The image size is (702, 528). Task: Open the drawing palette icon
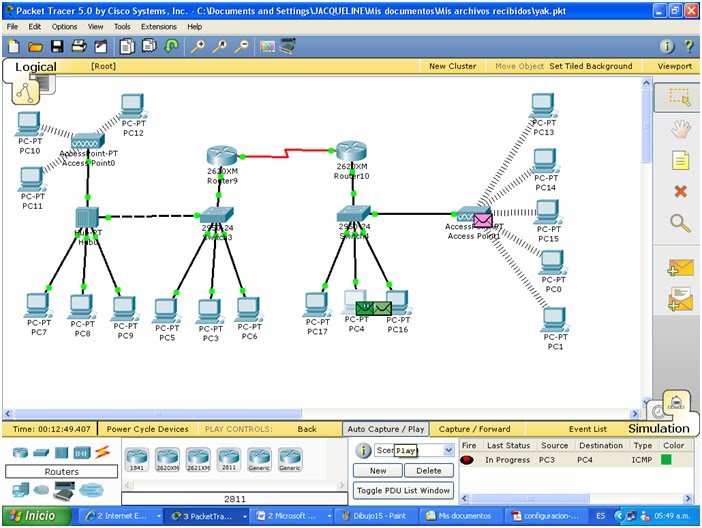[267, 46]
